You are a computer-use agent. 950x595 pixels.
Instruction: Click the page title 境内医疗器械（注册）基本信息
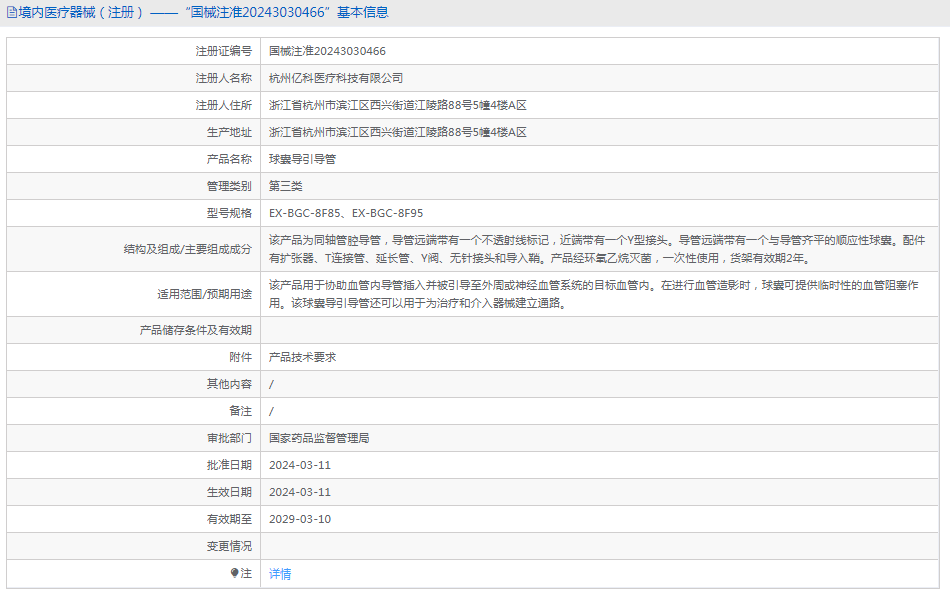click(203, 12)
